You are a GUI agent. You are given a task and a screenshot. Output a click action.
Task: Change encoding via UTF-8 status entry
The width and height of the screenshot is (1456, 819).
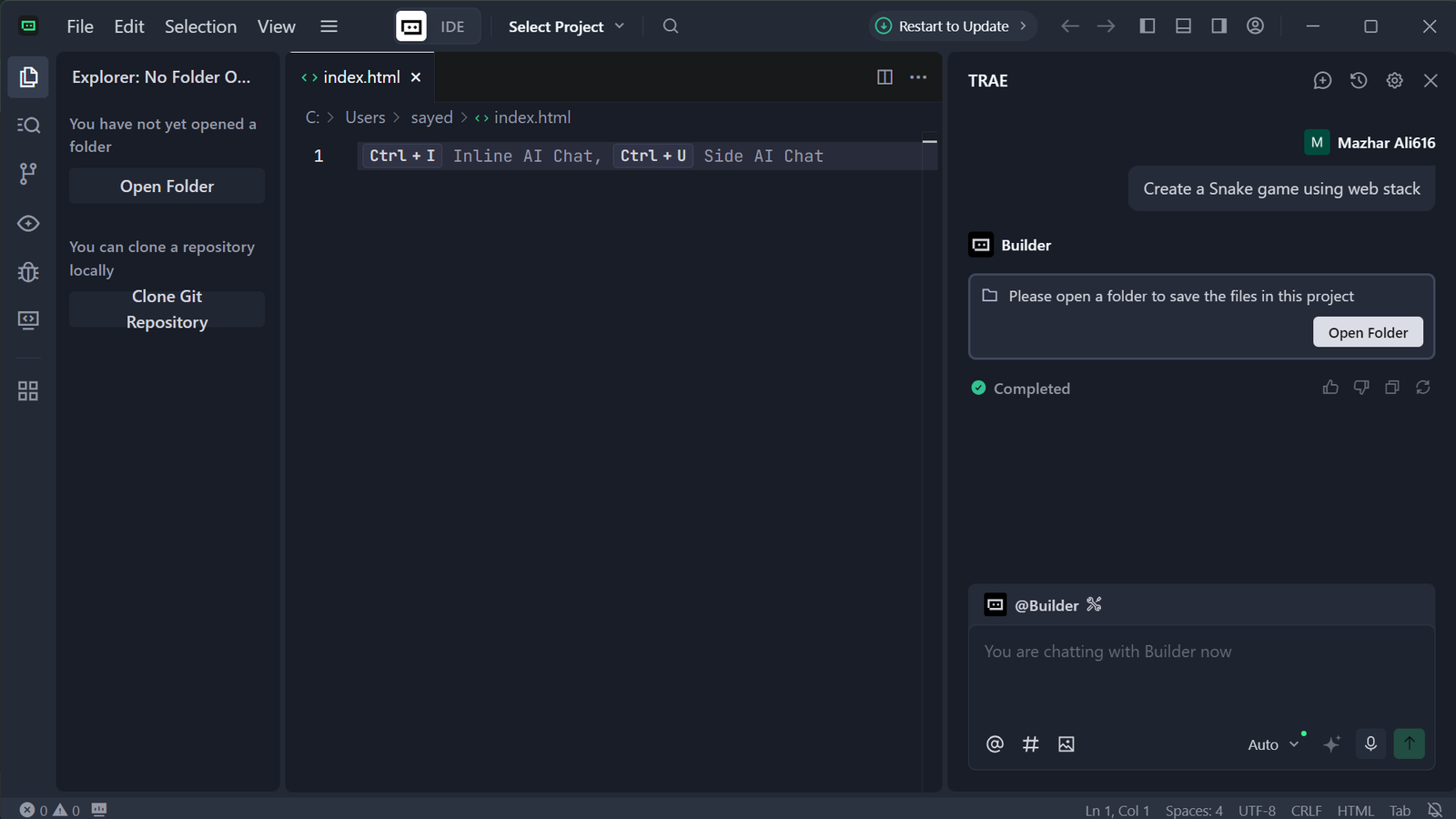[x=1257, y=810]
